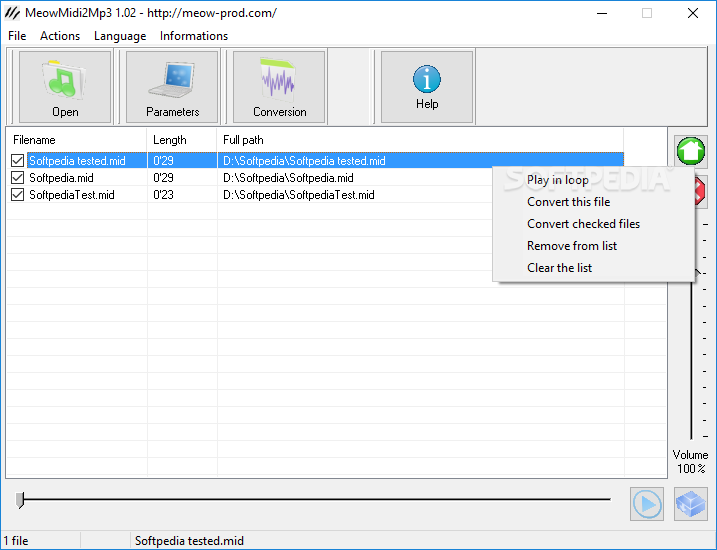Click the blue play button
Screen dimensions: 717x550
[x=647, y=504]
